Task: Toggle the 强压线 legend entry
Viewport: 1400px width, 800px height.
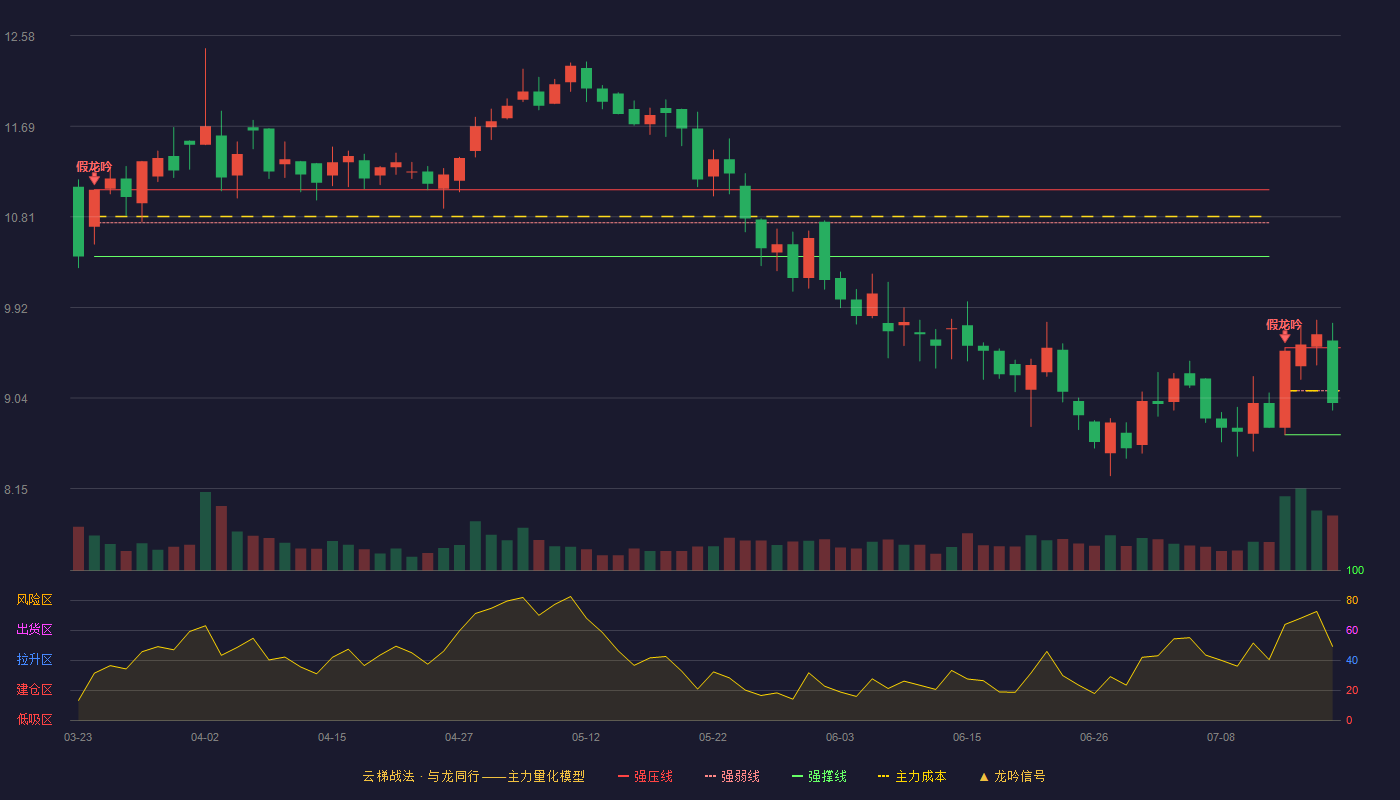Action: click(x=645, y=776)
